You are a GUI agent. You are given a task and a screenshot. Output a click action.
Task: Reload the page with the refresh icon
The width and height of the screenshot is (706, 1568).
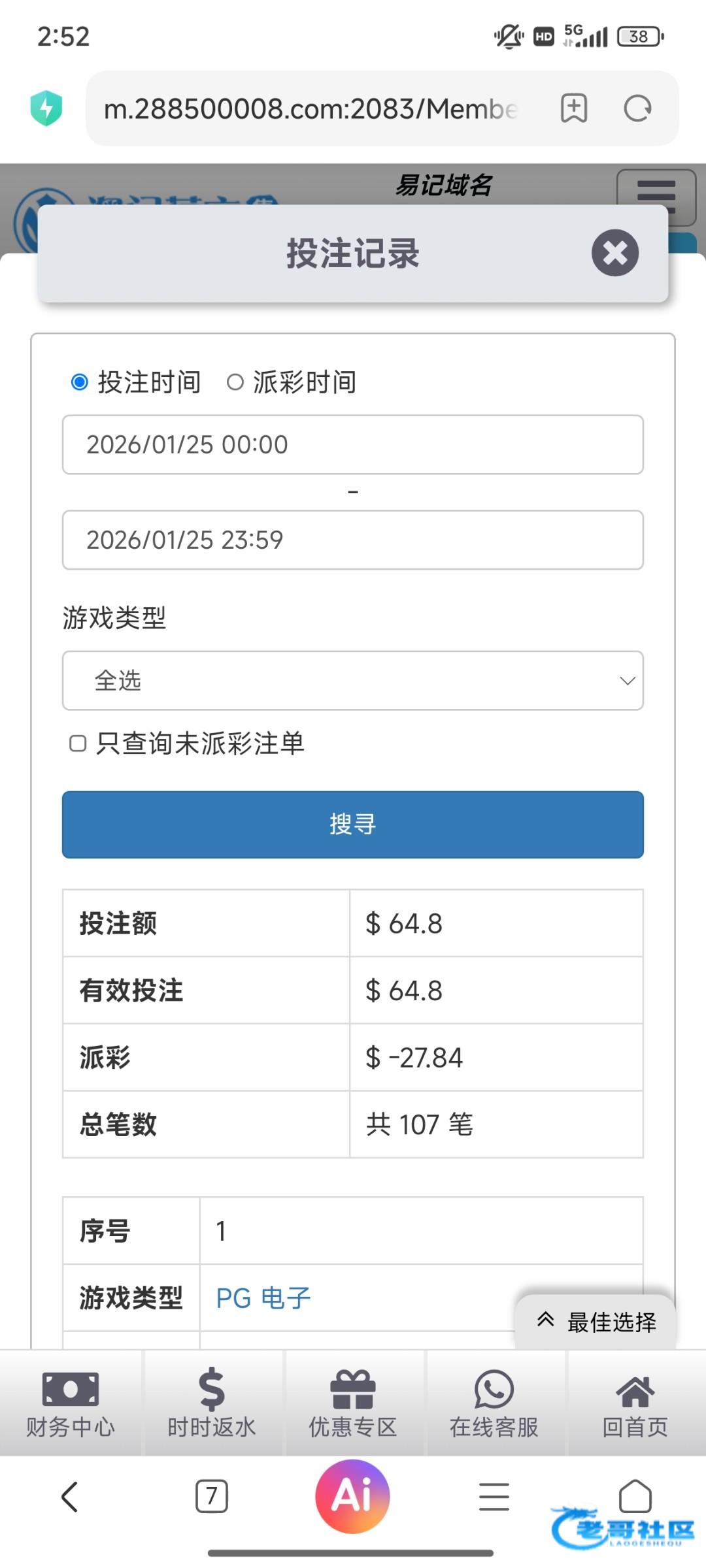click(637, 108)
